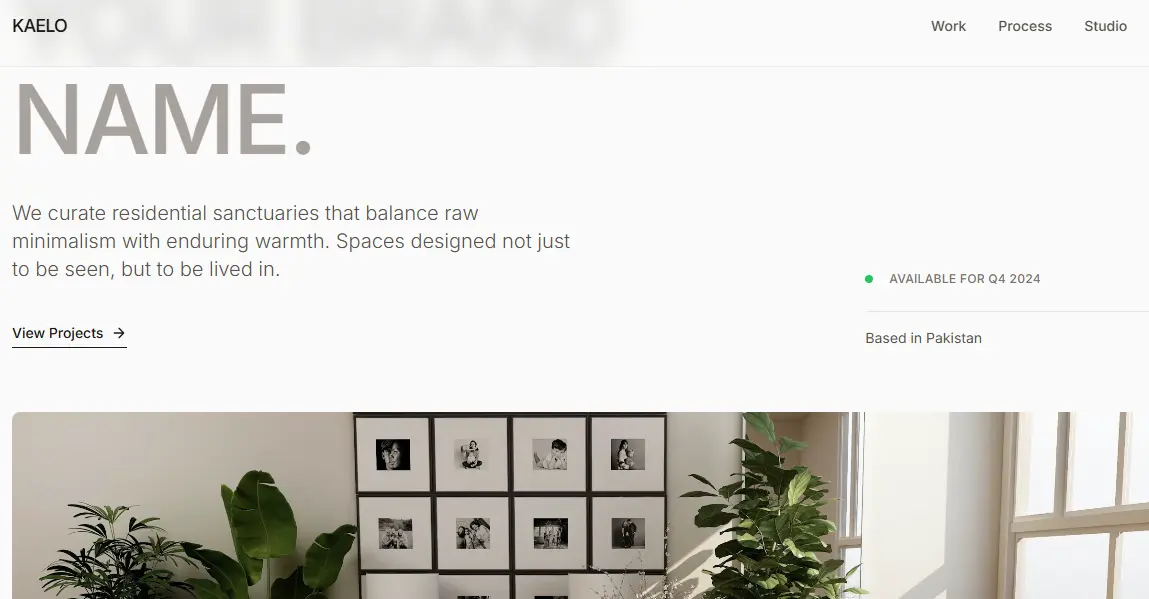Open the Process page

click(x=1024, y=26)
